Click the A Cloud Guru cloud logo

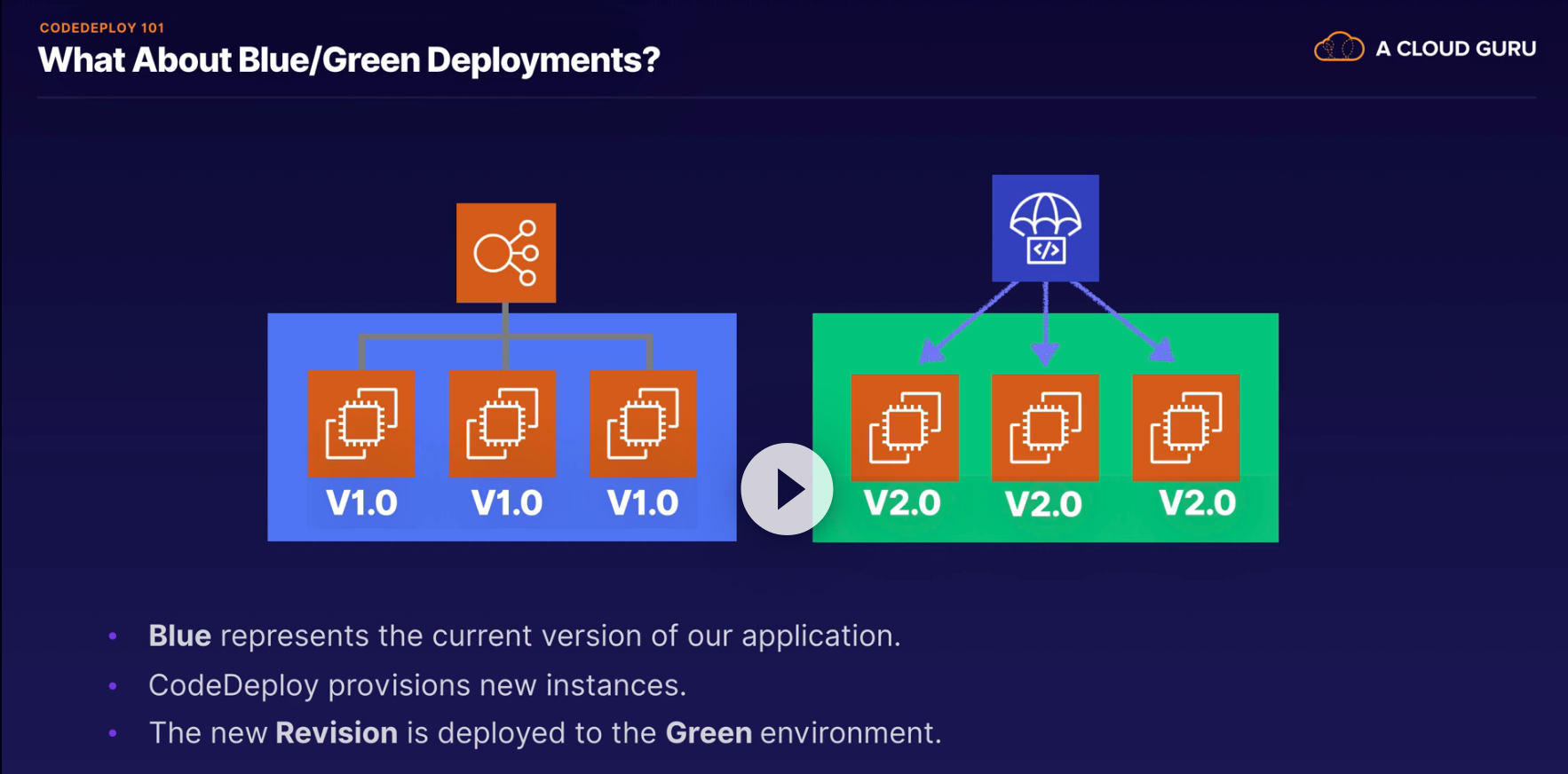(1339, 47)
